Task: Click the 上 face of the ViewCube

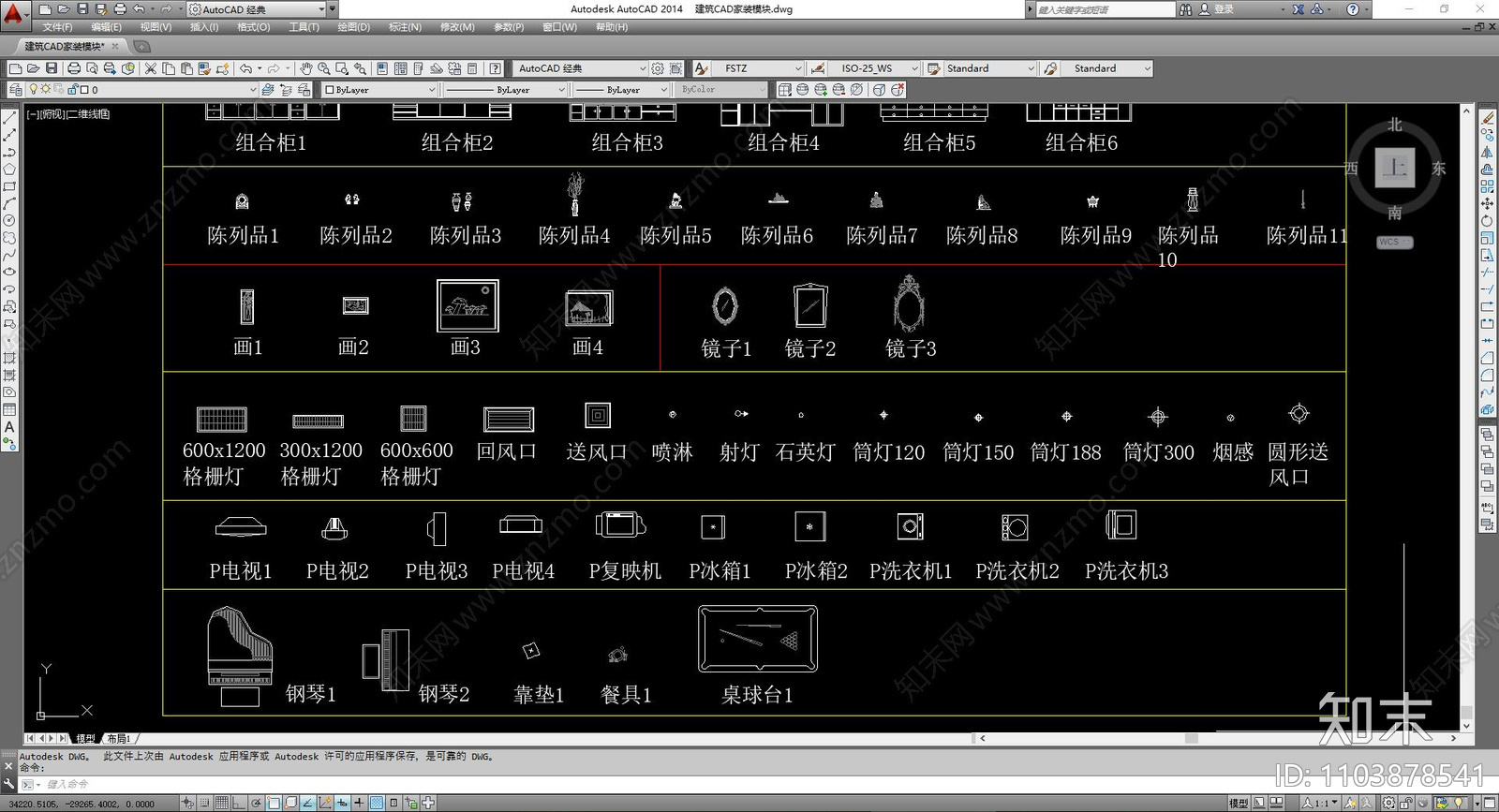Action: point(1395,168)
